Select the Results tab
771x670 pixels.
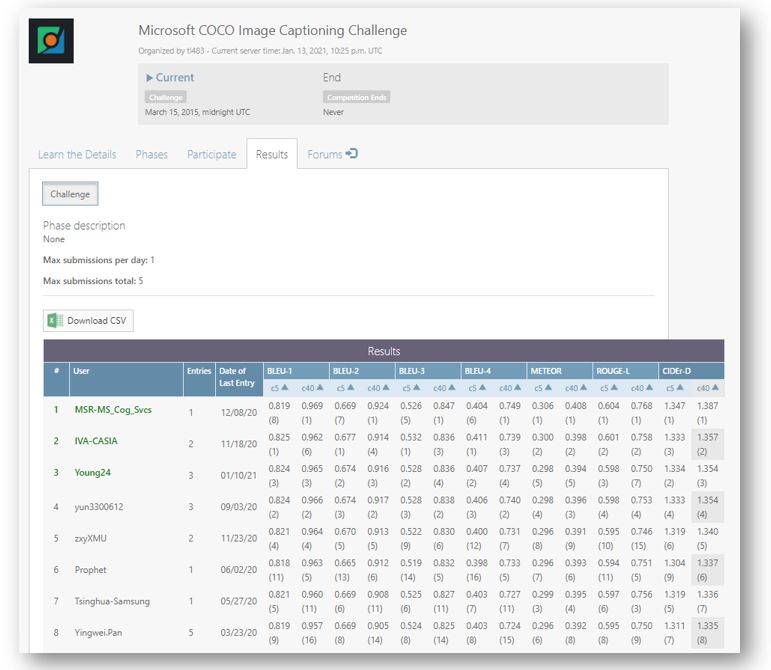[272, 155]
